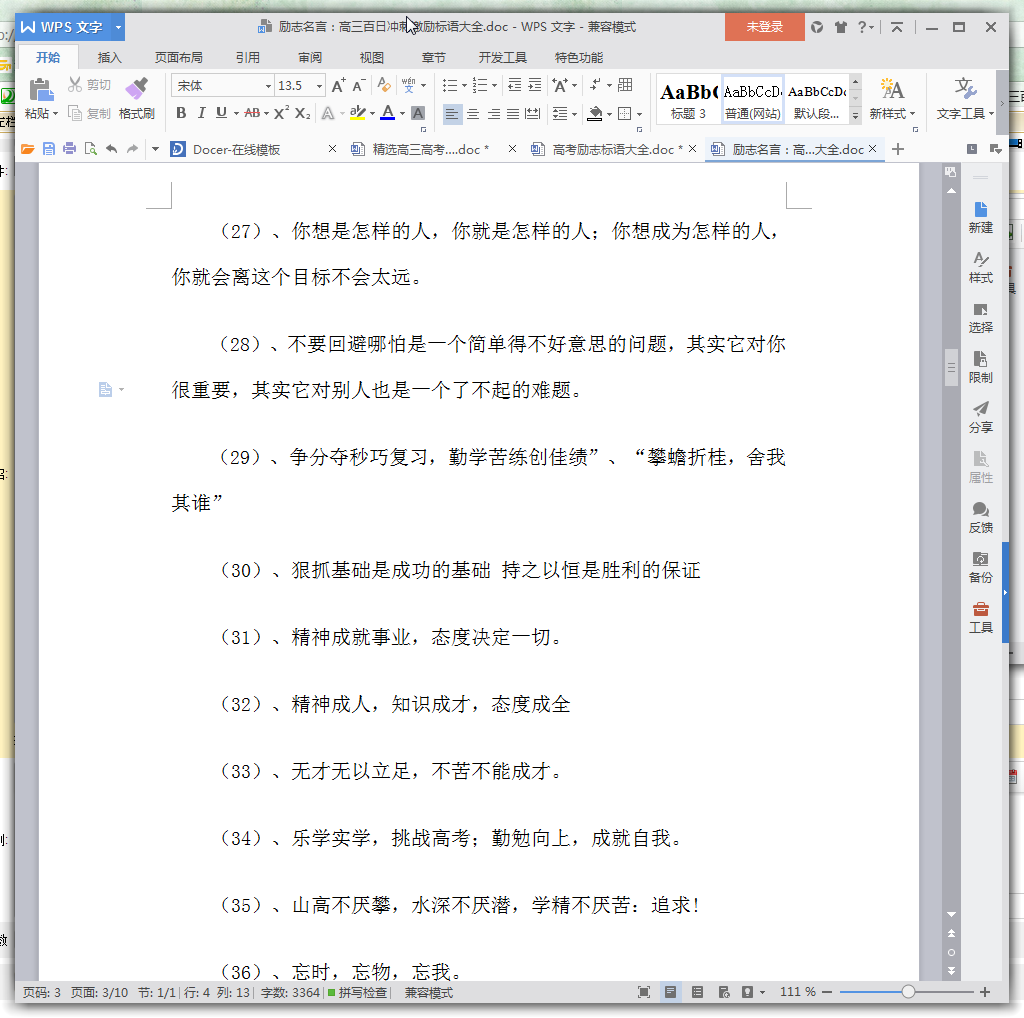Toggle align left paragraph button

[x=451, y=114]
